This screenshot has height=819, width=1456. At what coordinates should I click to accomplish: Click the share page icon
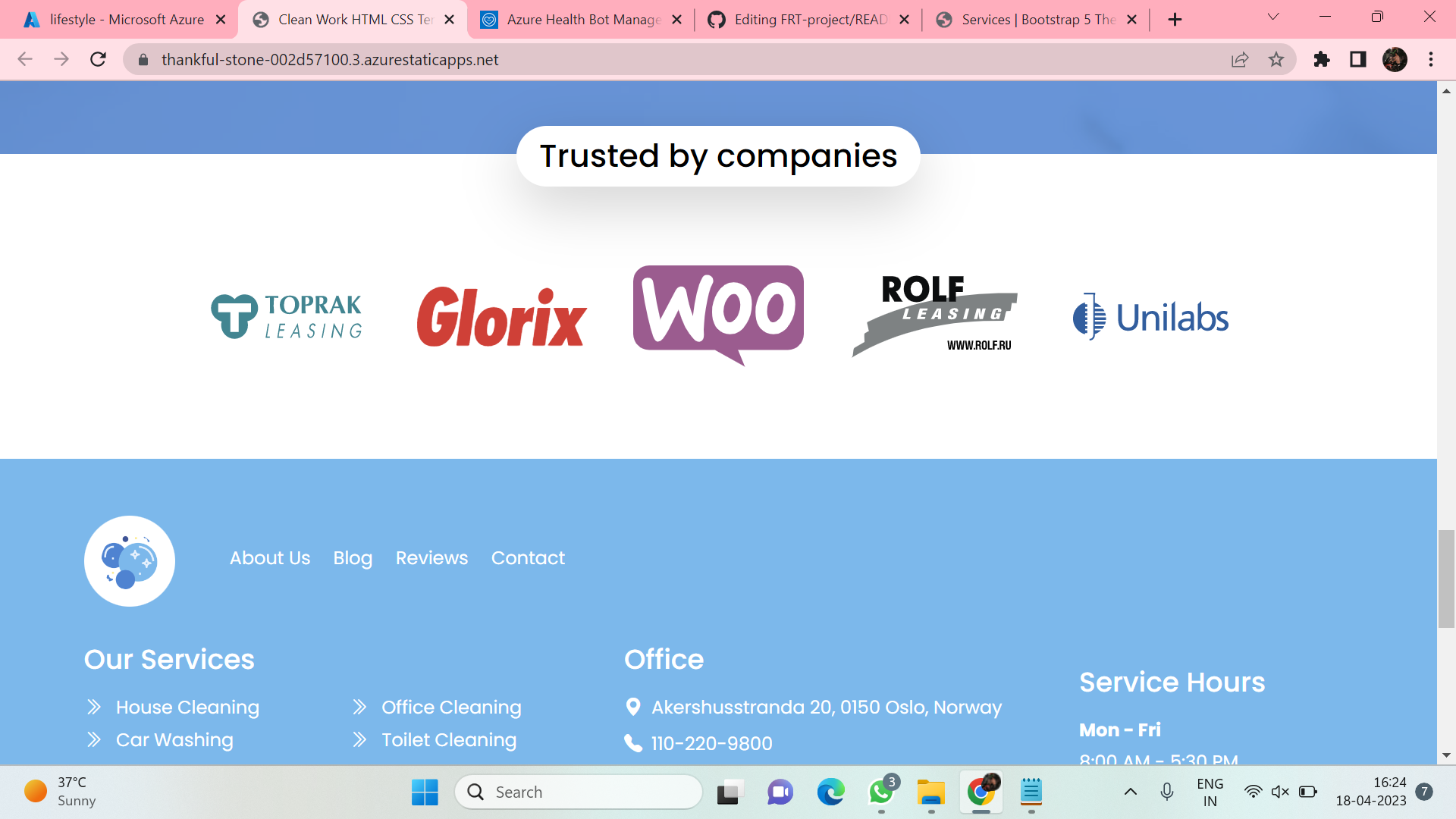pos(1240,59)
